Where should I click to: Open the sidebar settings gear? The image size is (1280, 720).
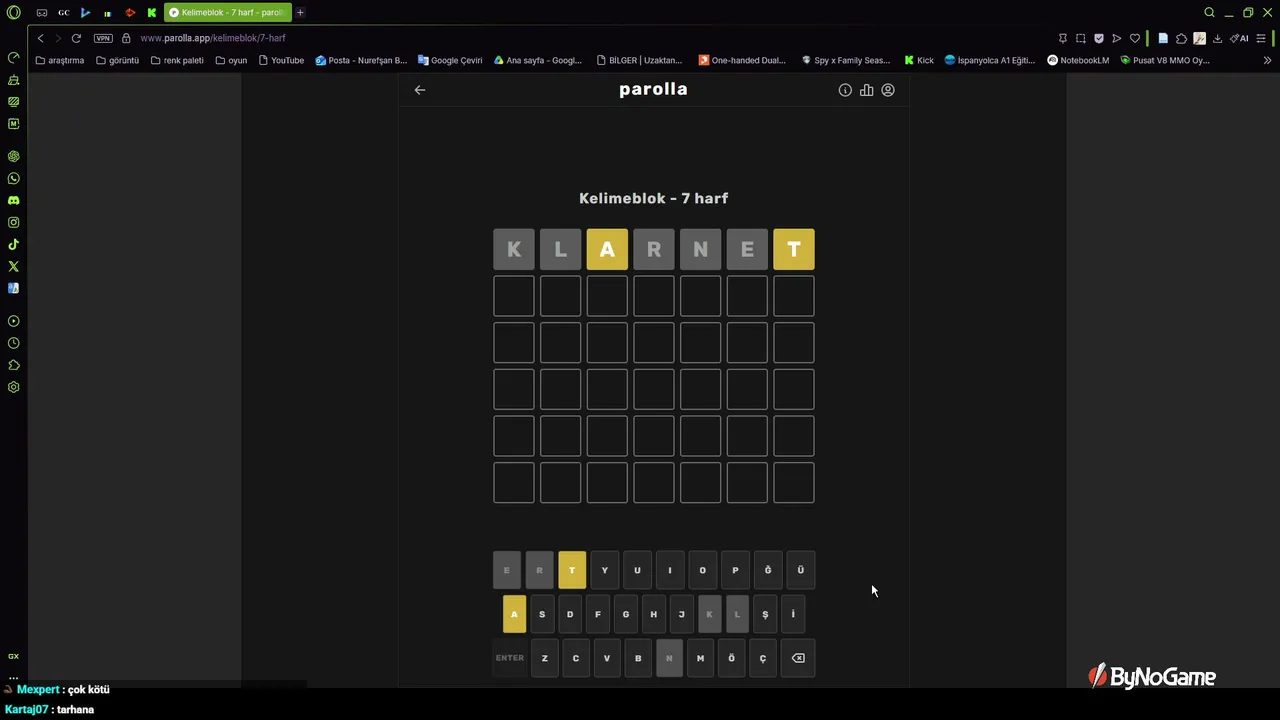[x=14, y=387]
